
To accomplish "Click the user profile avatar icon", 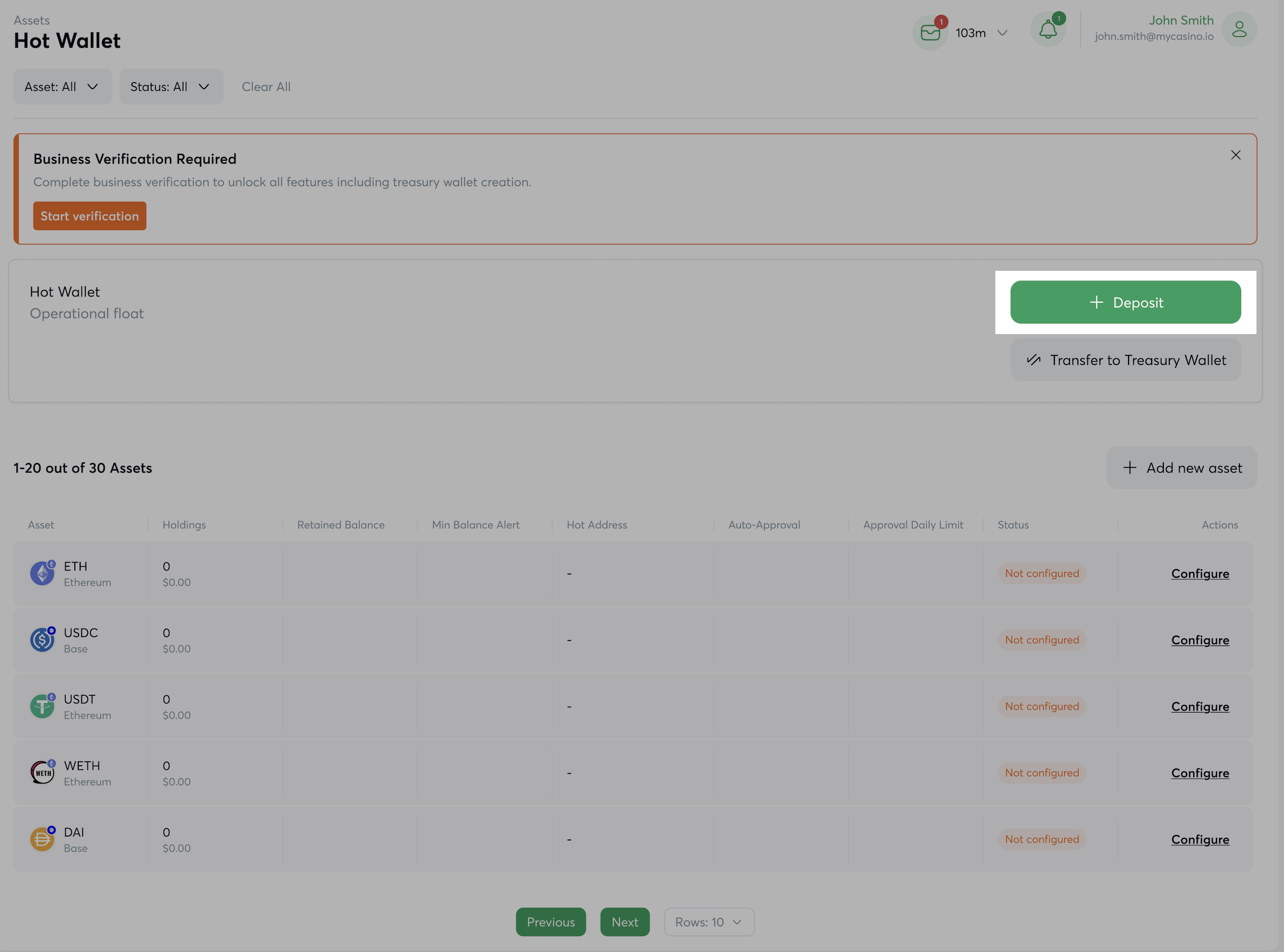I will tap(1239, 29).
